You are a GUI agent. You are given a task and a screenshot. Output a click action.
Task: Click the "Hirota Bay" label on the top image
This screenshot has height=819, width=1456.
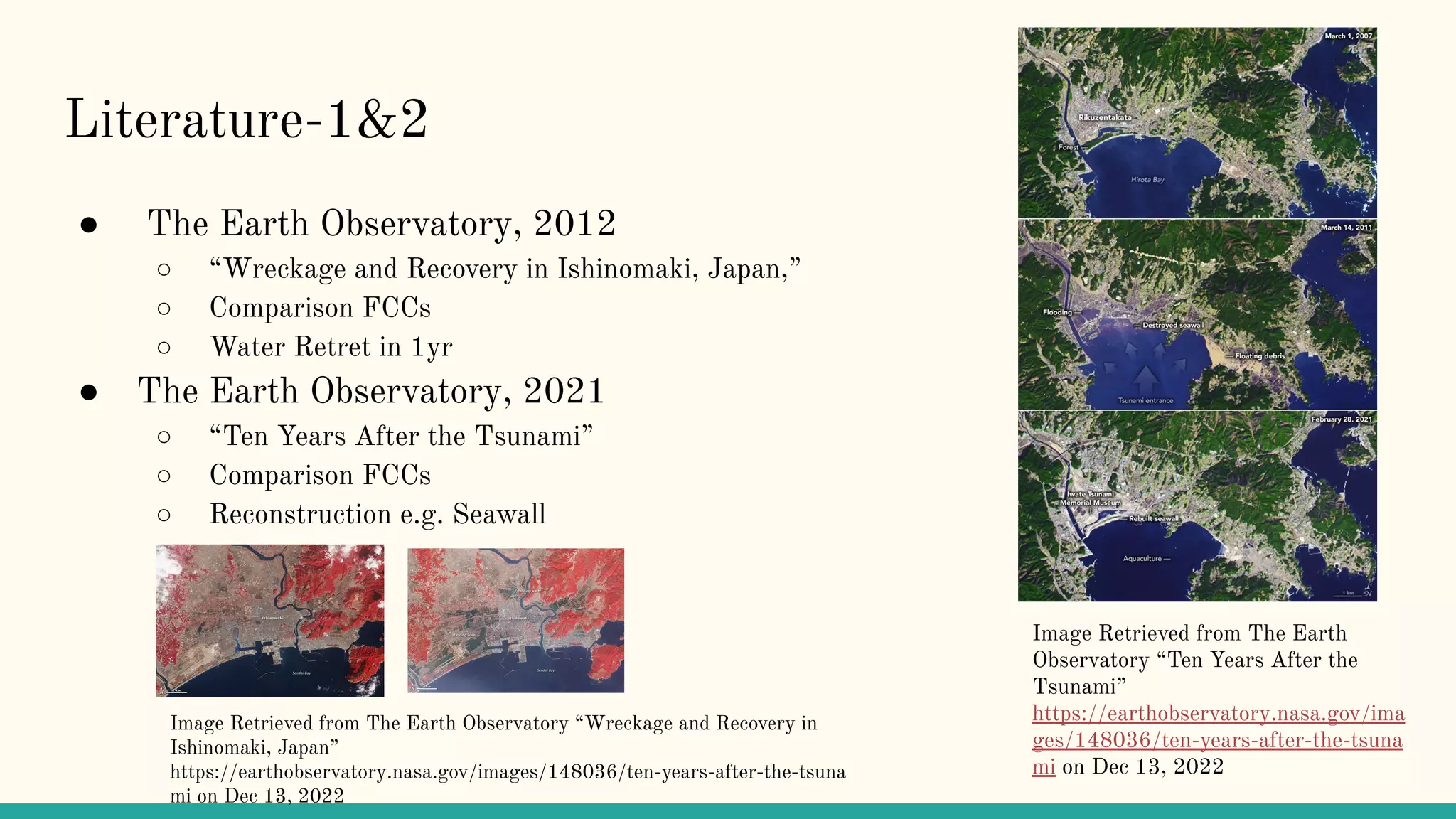1147,180
